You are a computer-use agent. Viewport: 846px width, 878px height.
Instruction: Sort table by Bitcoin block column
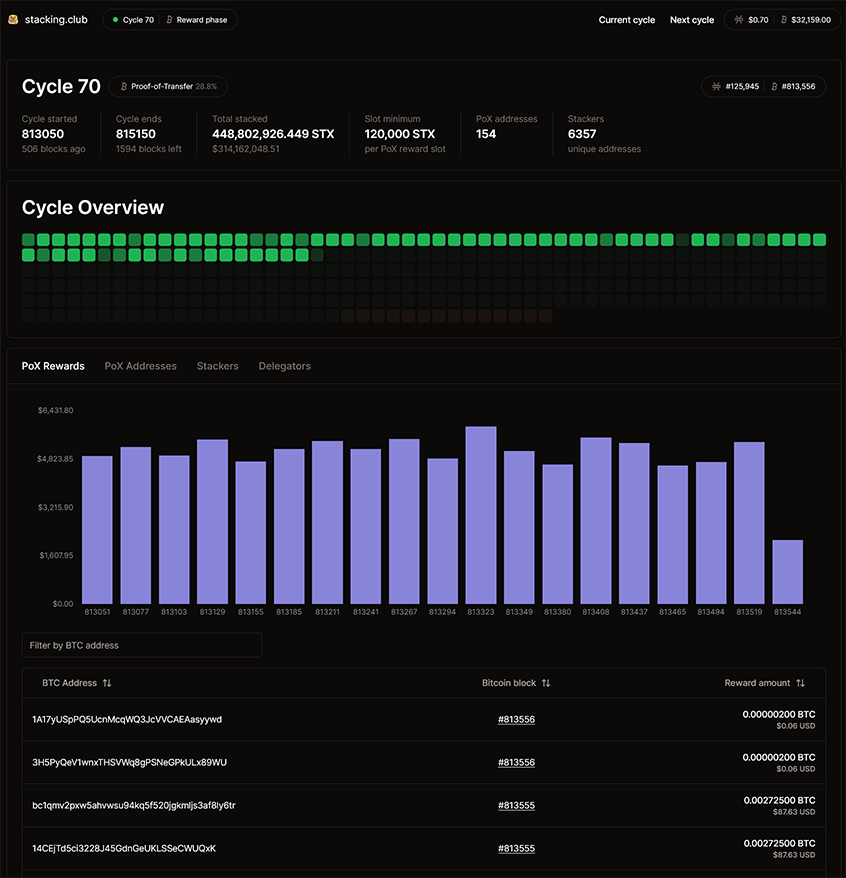point(546,683)
